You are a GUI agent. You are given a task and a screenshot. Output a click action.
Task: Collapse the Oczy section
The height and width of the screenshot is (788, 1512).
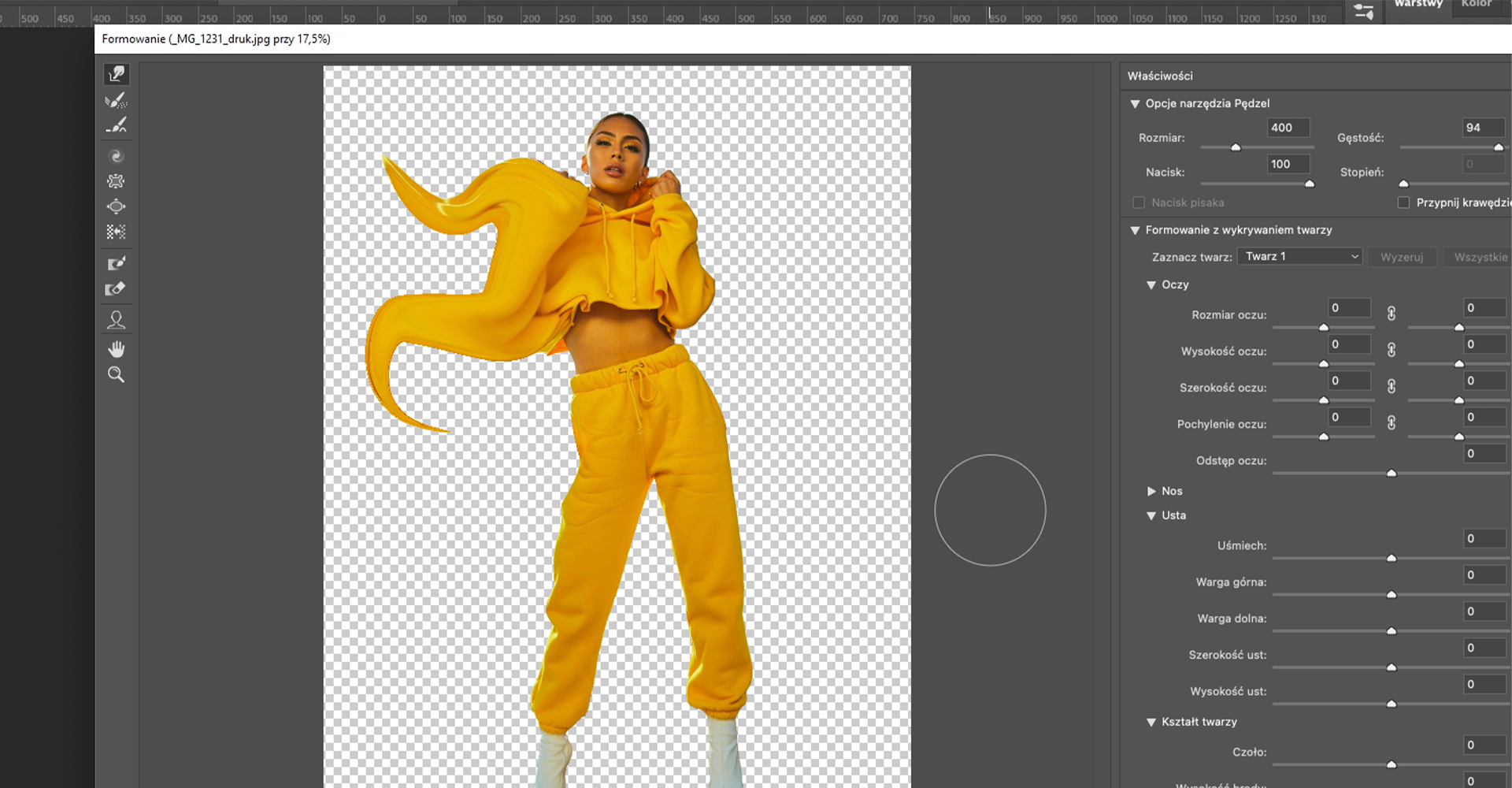tap(1151, 285)
